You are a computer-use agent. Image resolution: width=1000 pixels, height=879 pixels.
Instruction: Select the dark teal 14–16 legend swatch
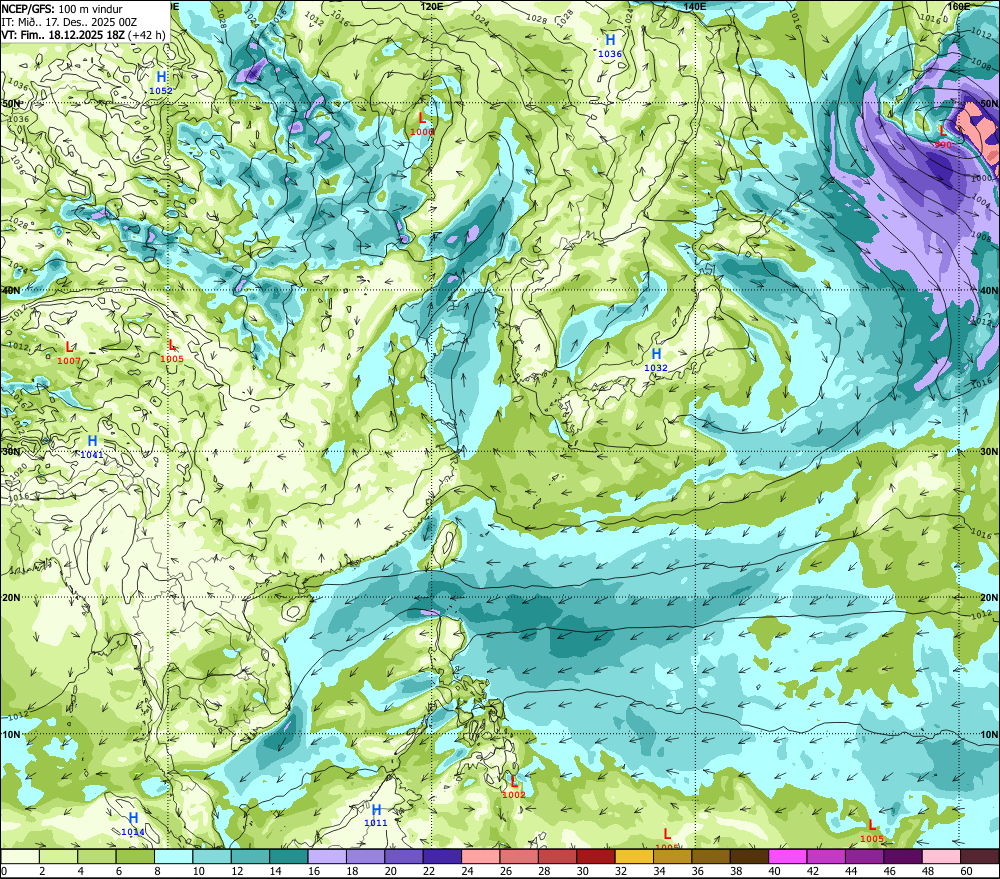289,856
